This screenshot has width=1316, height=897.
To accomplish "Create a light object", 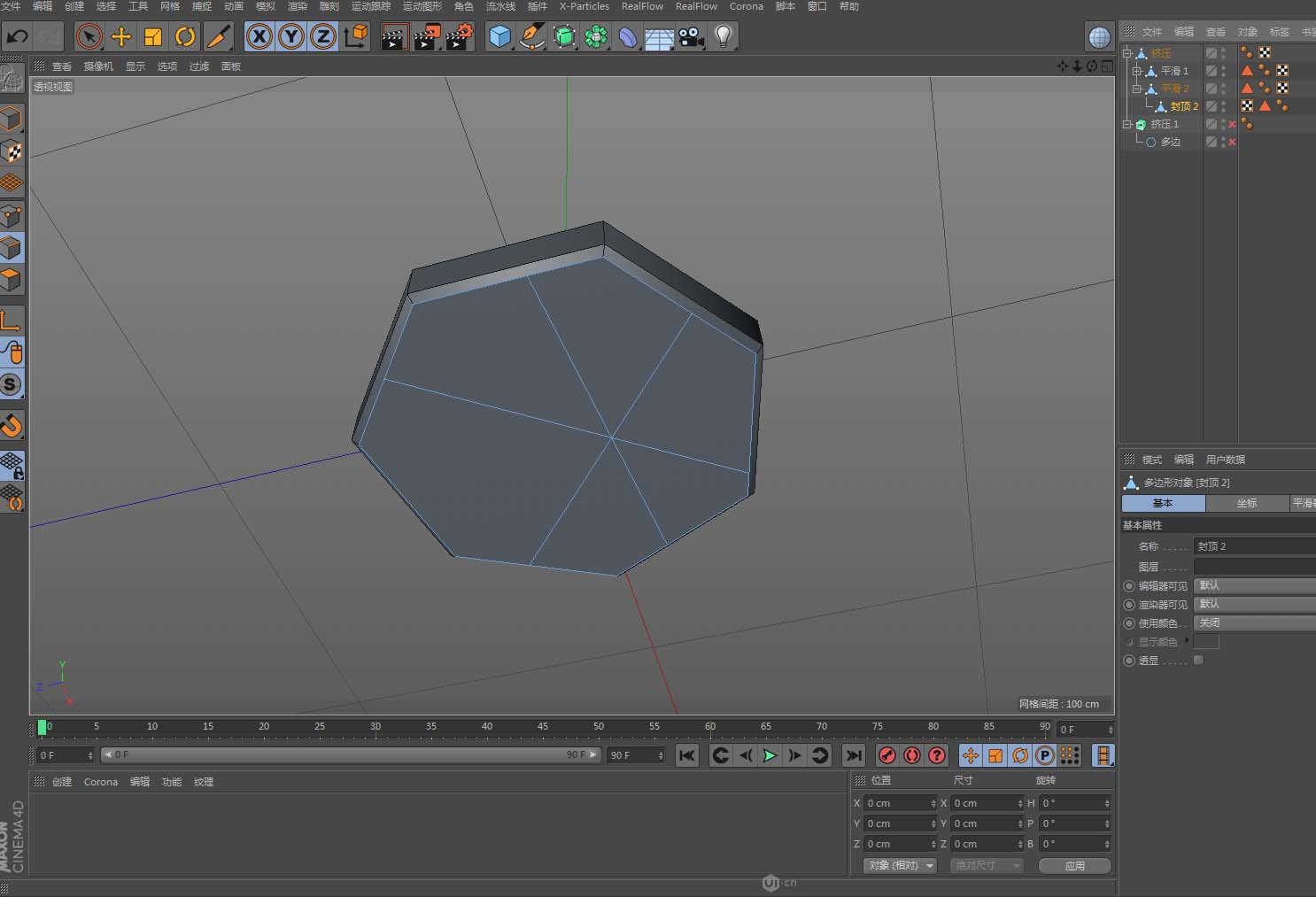I will click(x=723, y=36).
